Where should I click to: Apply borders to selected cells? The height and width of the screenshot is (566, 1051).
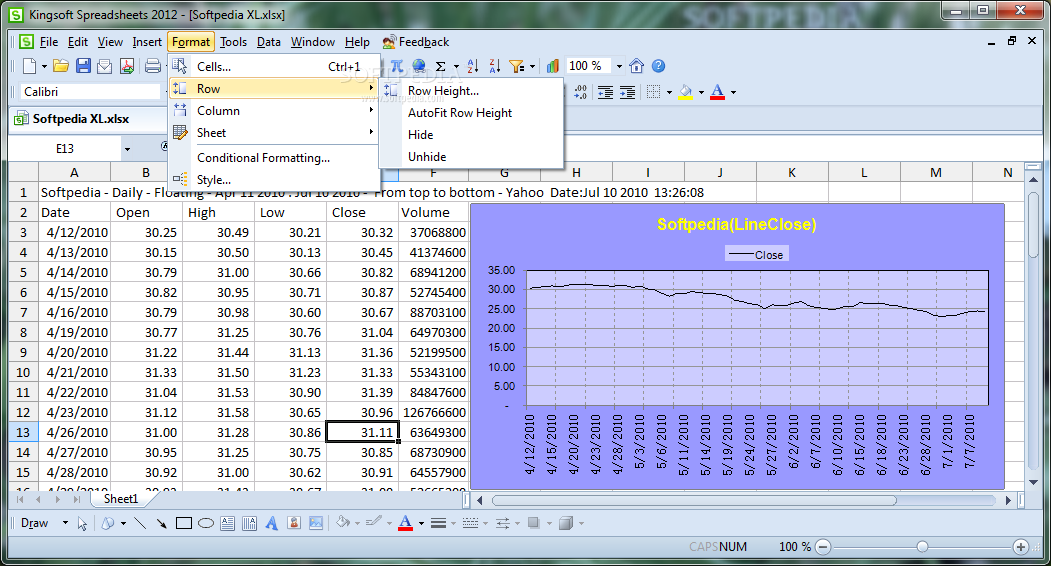point(654,92)
